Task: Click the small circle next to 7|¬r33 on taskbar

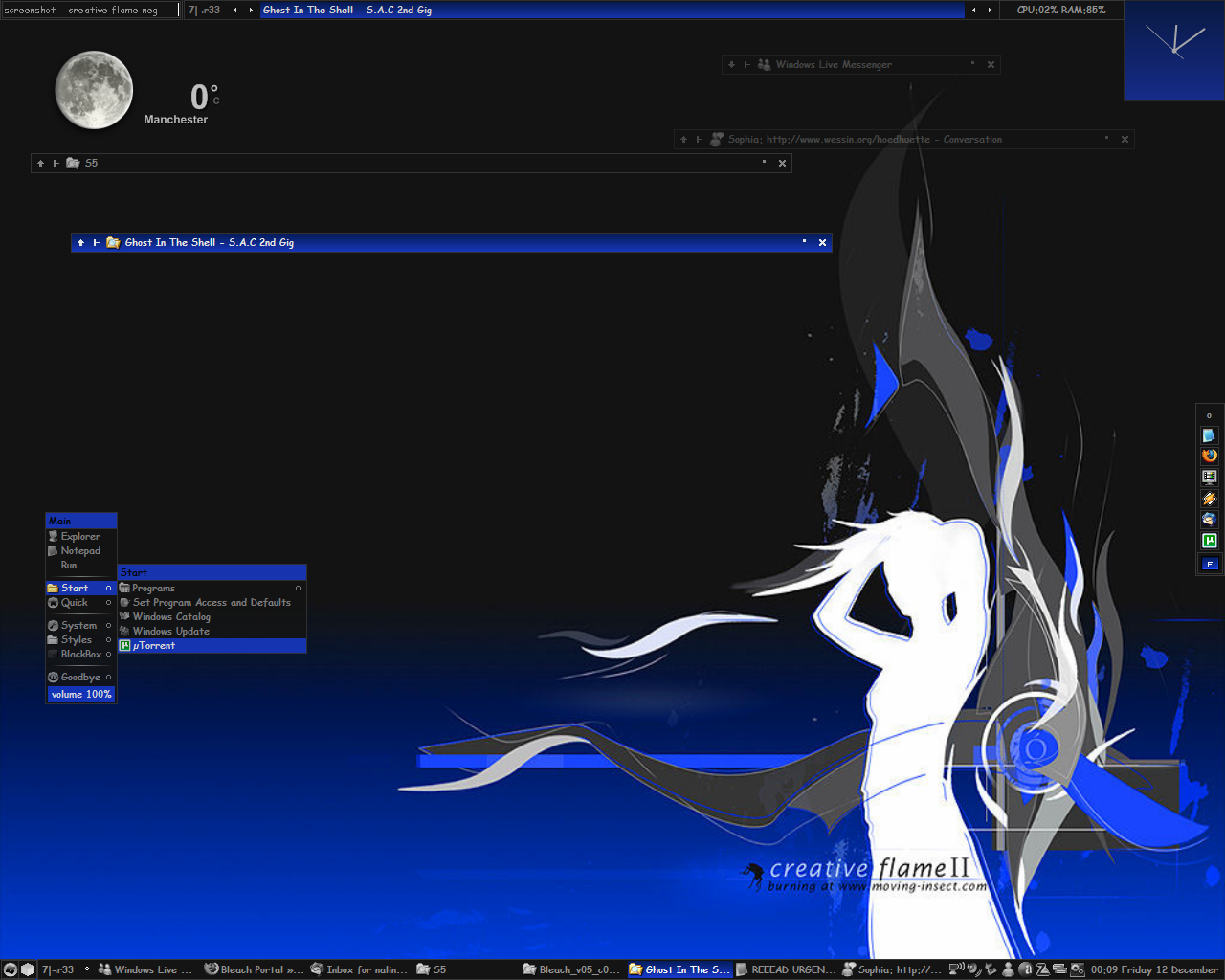Action: 86,969
